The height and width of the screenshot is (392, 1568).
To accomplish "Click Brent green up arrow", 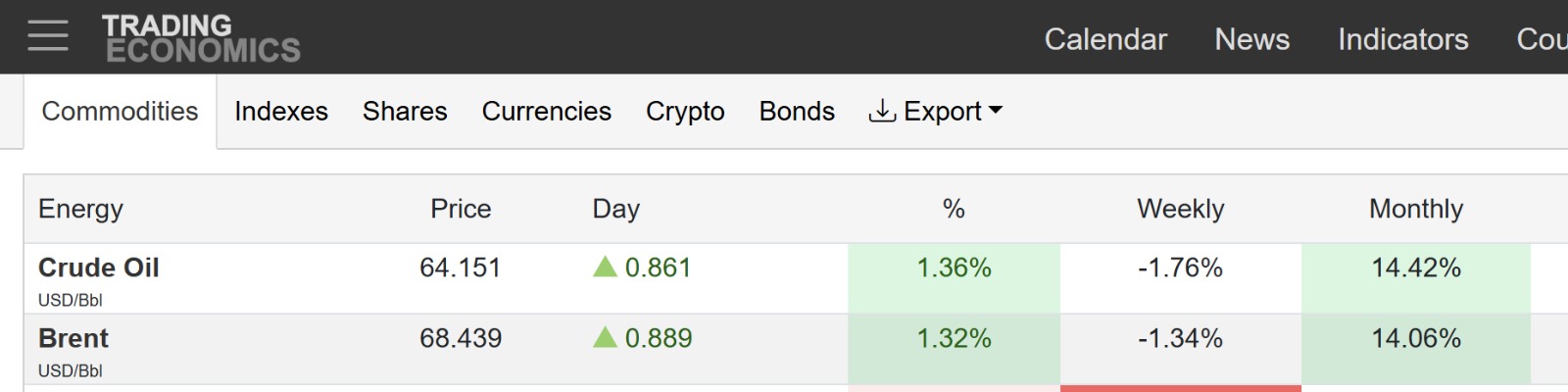I will (605, 337).
